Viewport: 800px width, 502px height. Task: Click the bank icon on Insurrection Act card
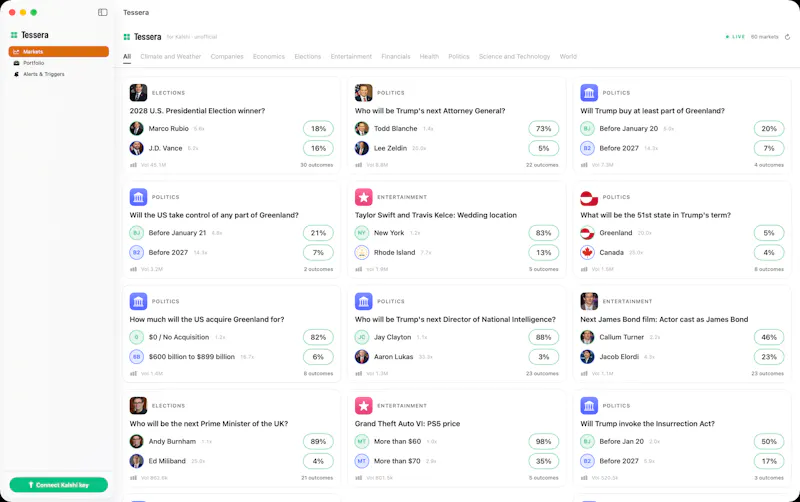[589, 406]
